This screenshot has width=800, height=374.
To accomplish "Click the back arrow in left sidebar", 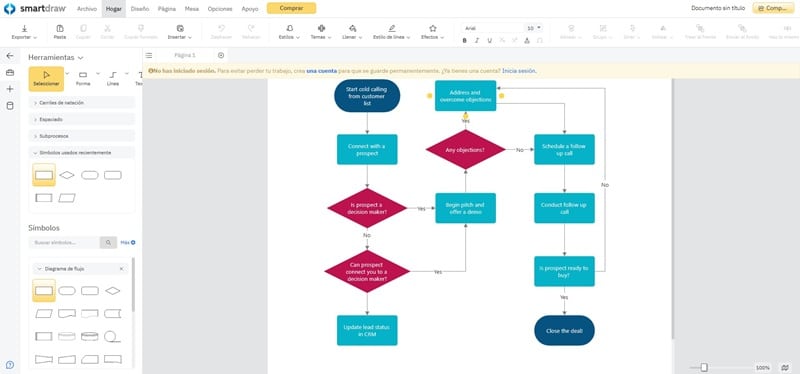I will point(10,56).
